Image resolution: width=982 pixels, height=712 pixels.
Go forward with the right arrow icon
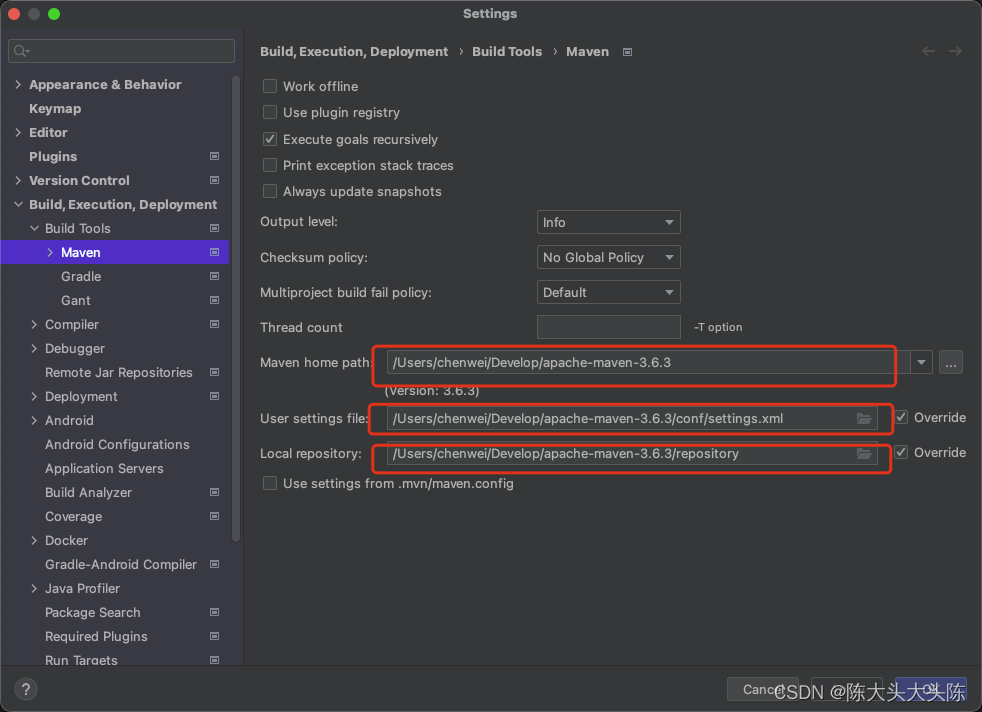955,51
